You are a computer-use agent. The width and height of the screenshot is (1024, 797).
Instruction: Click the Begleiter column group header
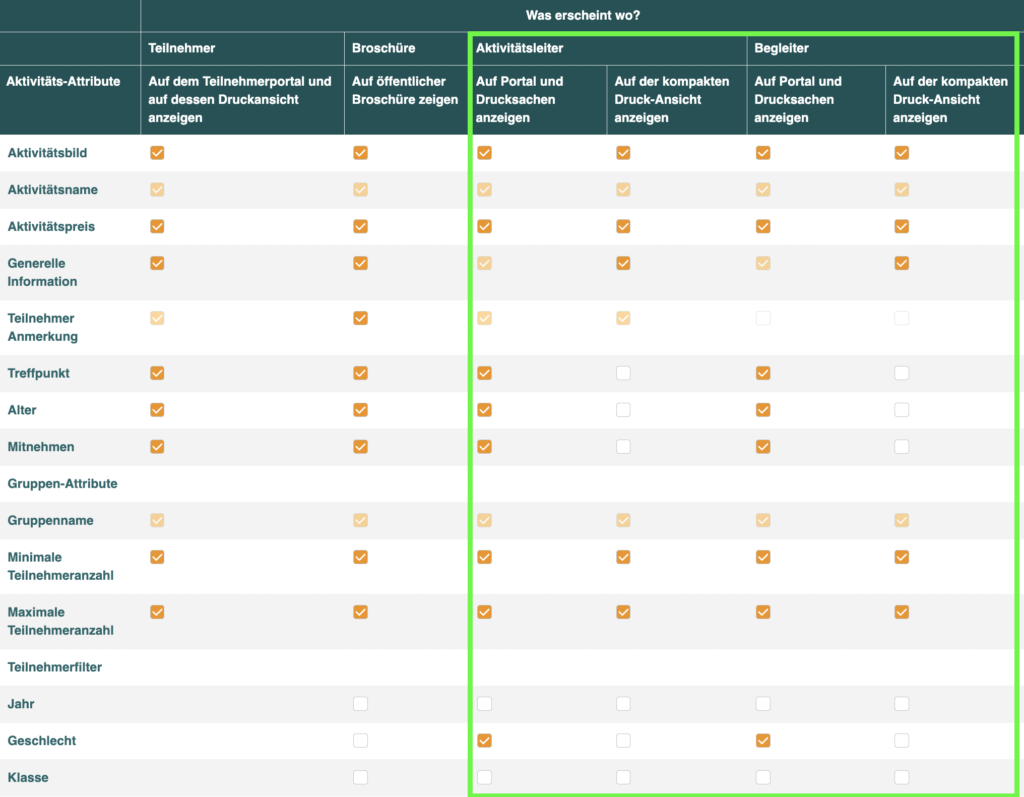[781, 48]
